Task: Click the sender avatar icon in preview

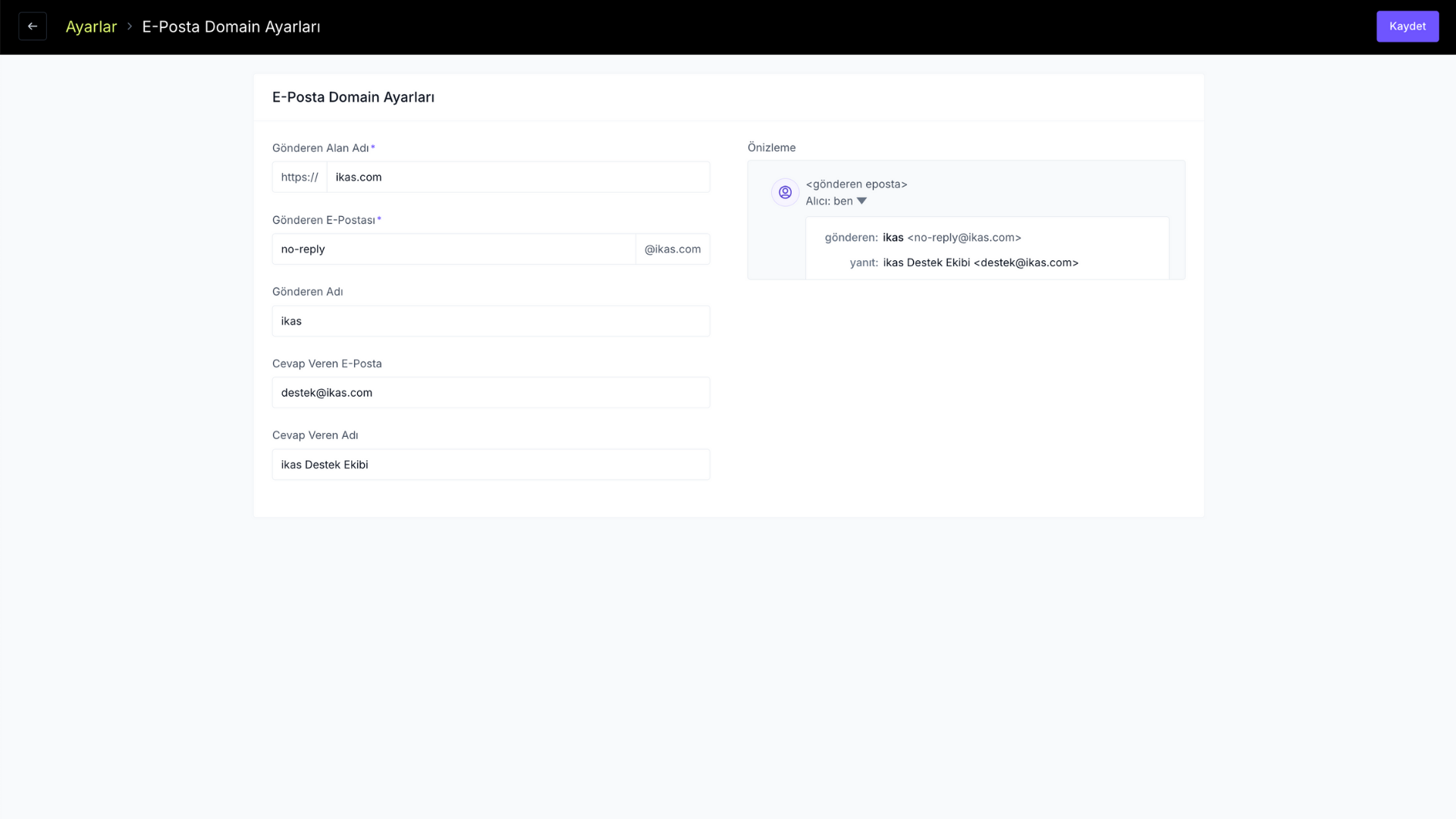Action: pos(785,193)
